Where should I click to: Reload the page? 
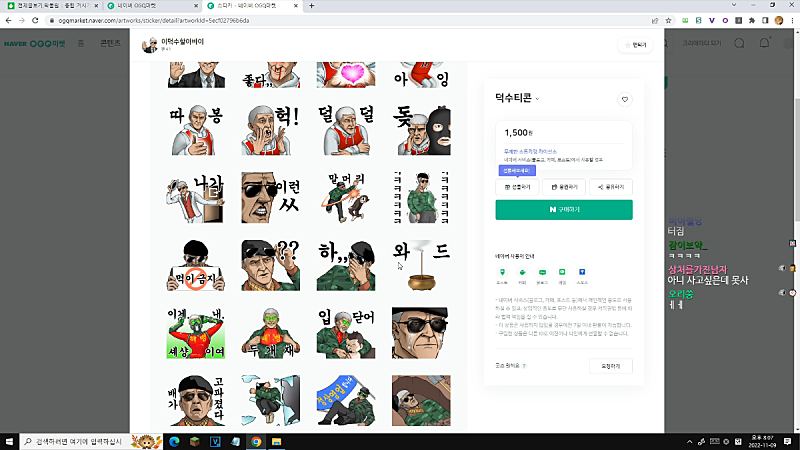click(x=35, y=20)
